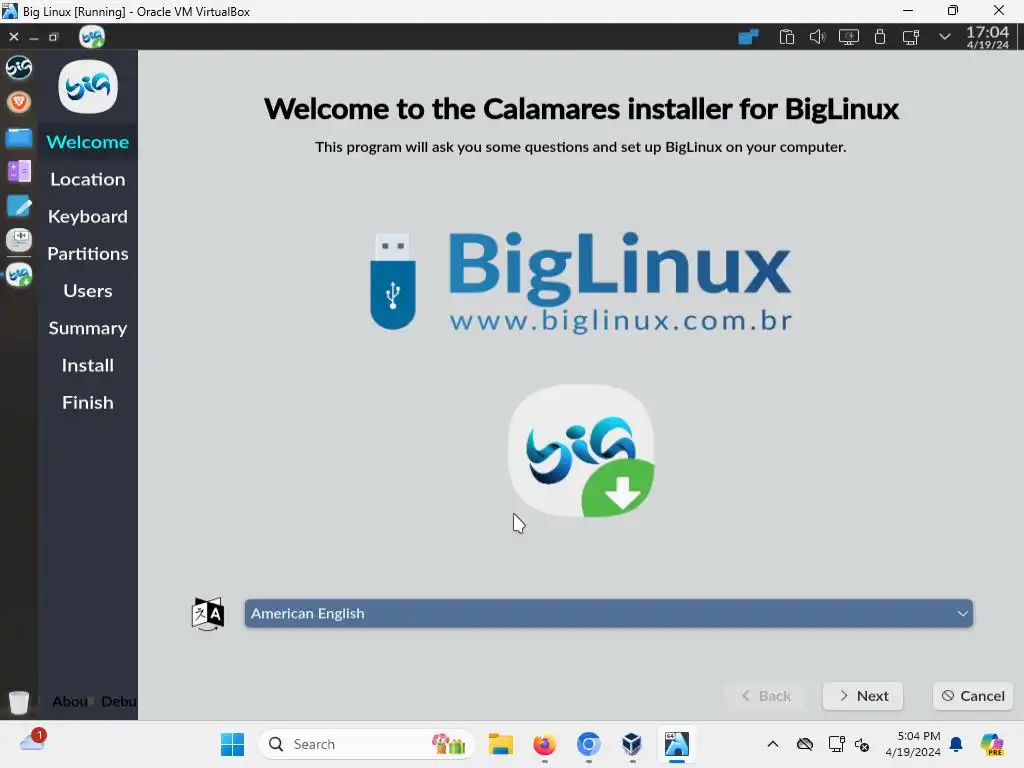Viewport: 1024px width, 768px height.
Task: Open Copilot preview from the taskbar
Action: [x=992, y=744]
